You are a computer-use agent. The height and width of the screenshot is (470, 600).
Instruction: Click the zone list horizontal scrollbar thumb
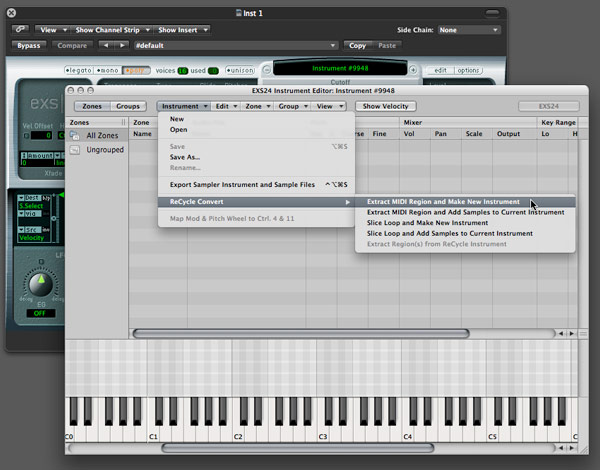point(301,333)
